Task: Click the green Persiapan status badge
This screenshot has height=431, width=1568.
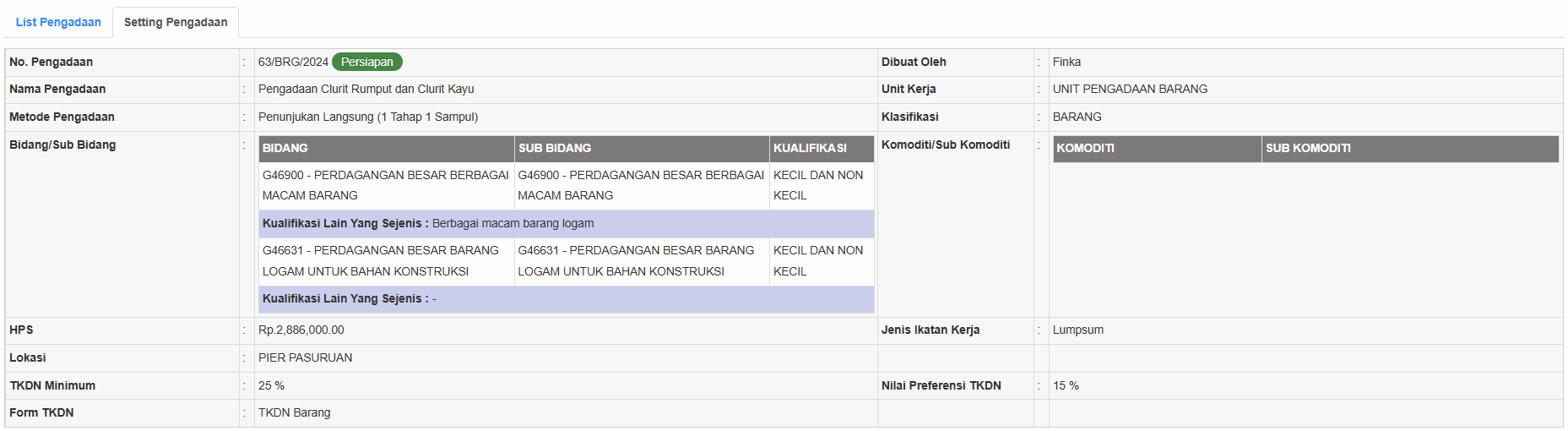Action: (x=367, y=62)
